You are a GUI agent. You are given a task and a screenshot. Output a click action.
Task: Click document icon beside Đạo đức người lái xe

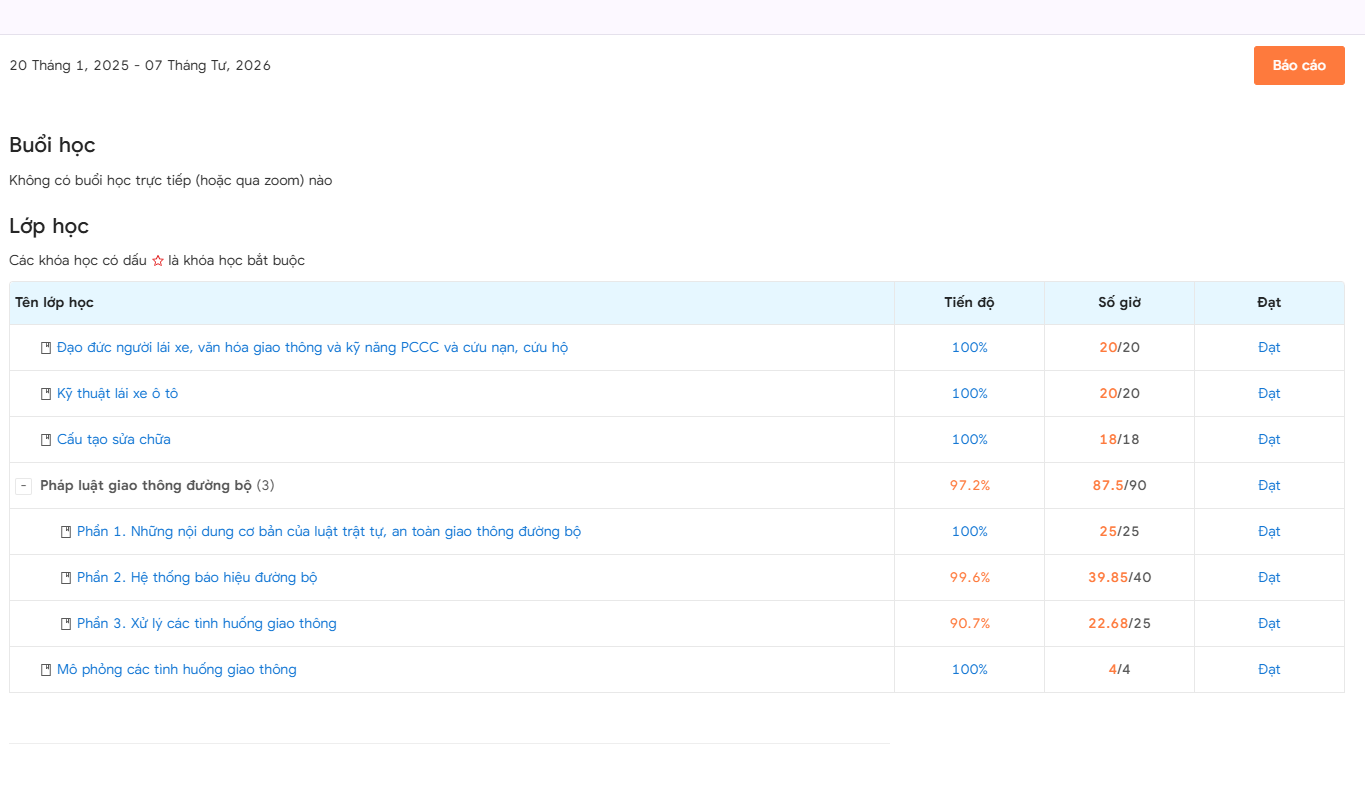click(45, 348)
